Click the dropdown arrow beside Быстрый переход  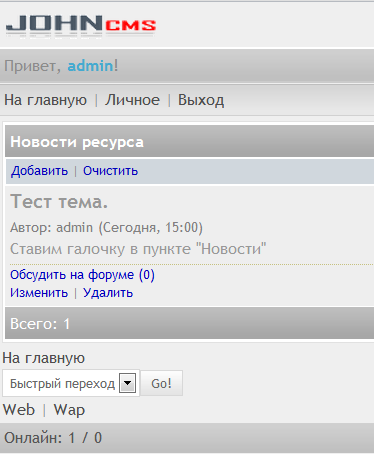(127, 383)
